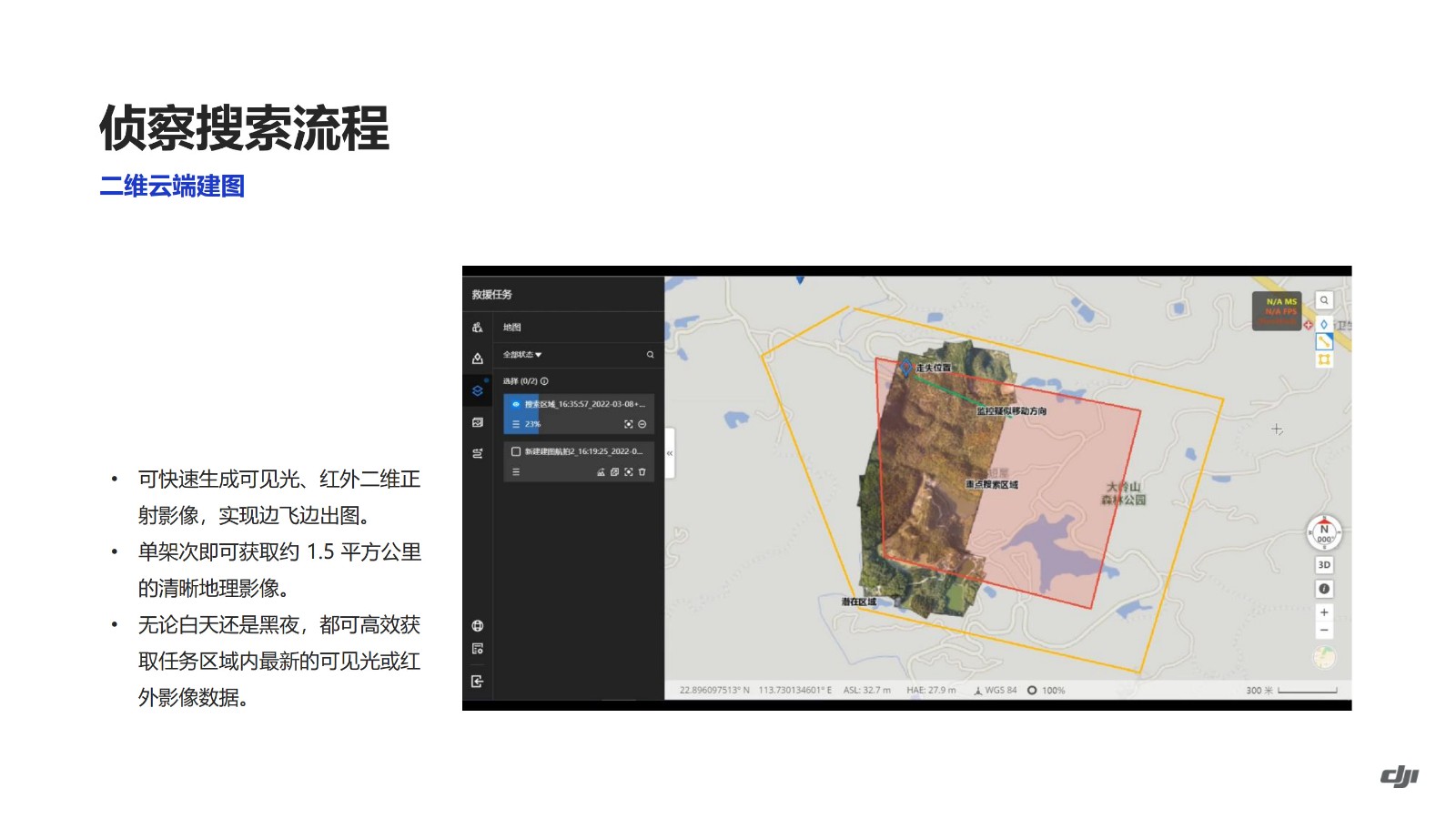Select the polygon area drawing tool
This screenshot has height=819, width=1456.
(x=1324, y=359)
